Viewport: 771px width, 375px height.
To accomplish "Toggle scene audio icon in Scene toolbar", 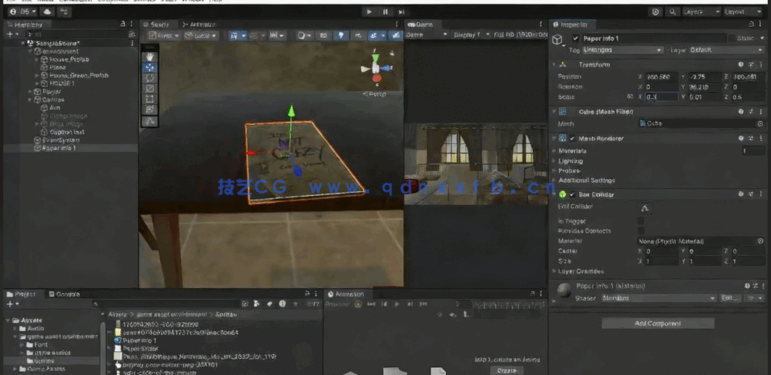I will pyautogui.click(x=359, y=35).
